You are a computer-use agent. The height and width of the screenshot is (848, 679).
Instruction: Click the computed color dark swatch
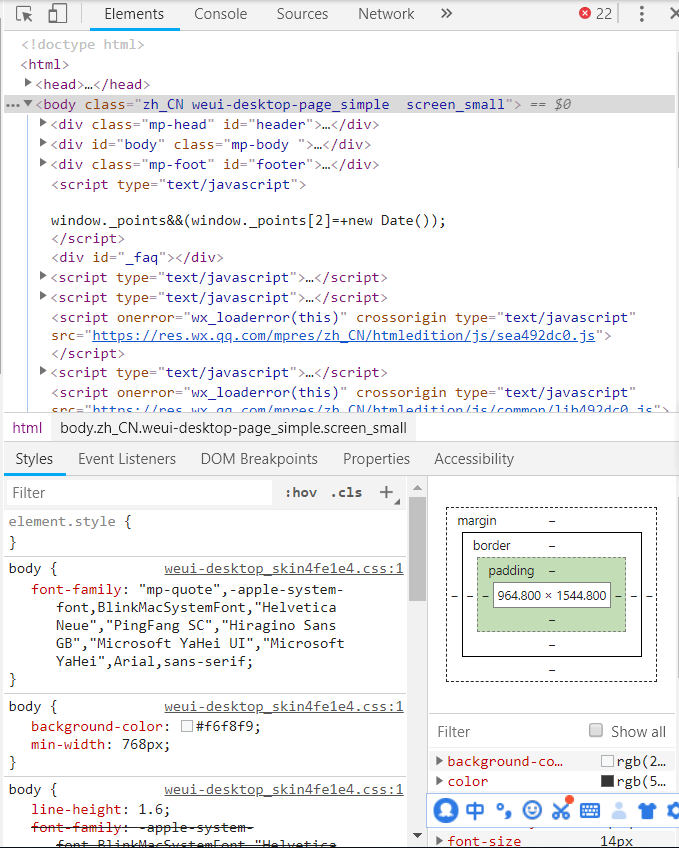point(607,781)
